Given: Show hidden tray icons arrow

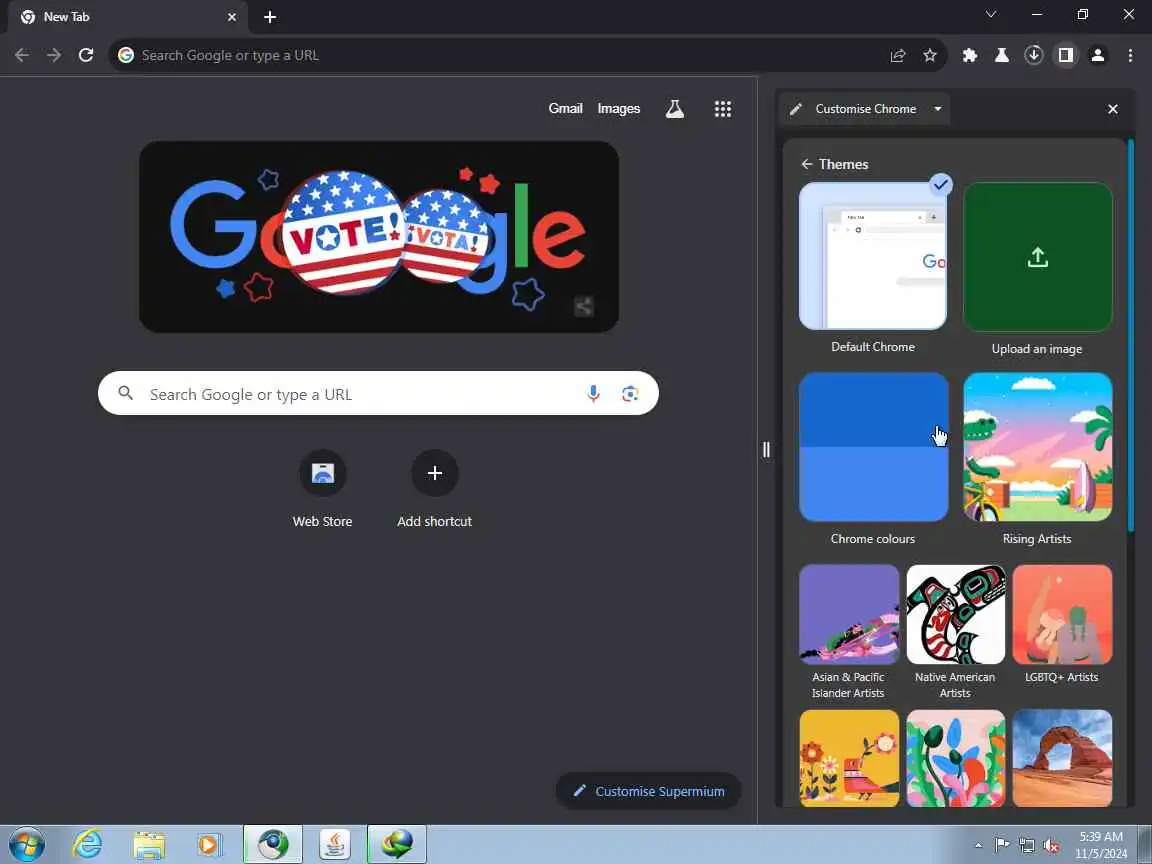Looking at the screenshot, I should pyautogui.click(x=978, y=845).
